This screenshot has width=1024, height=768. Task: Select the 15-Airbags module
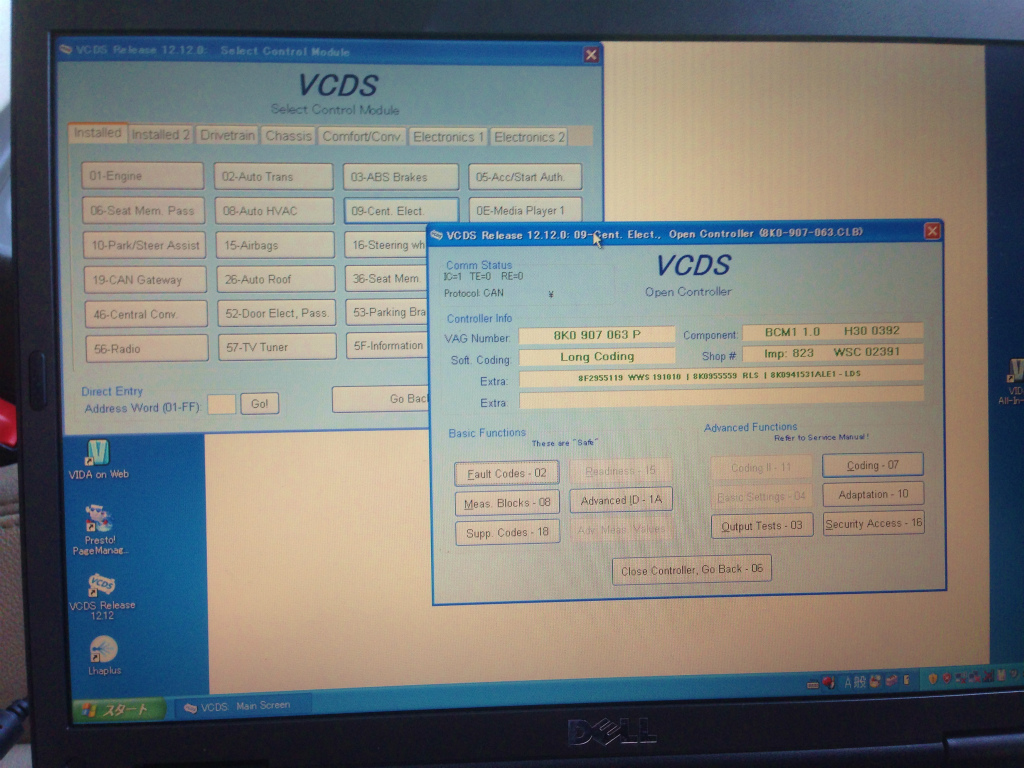pos(275,245)
